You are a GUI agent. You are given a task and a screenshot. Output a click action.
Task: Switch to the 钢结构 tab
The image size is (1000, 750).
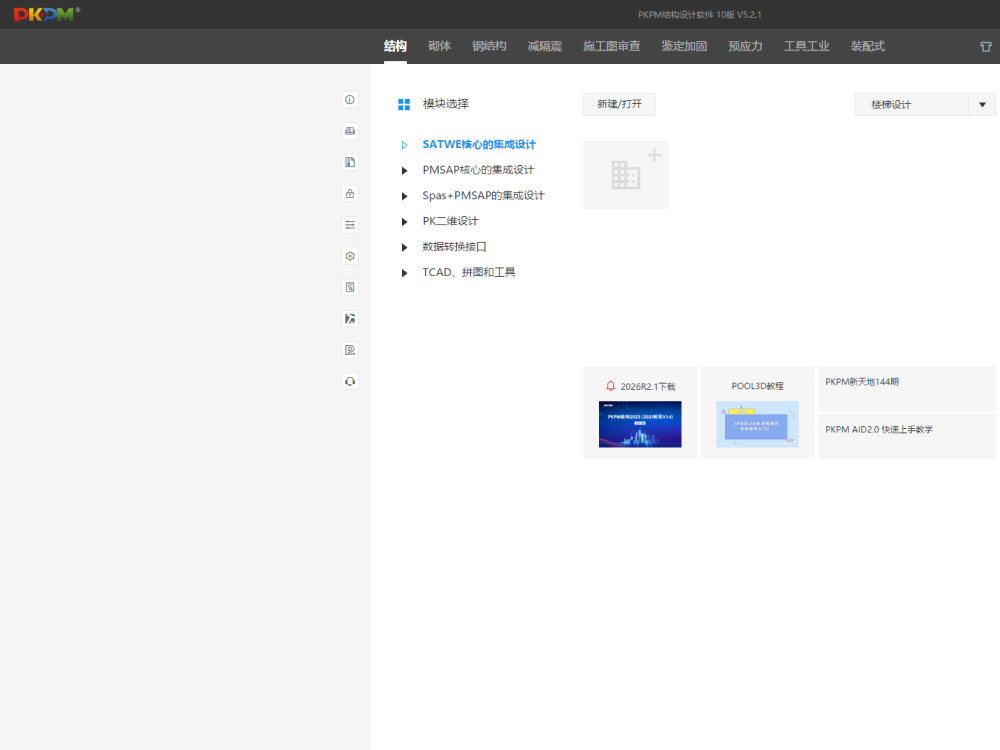point(489,46)
